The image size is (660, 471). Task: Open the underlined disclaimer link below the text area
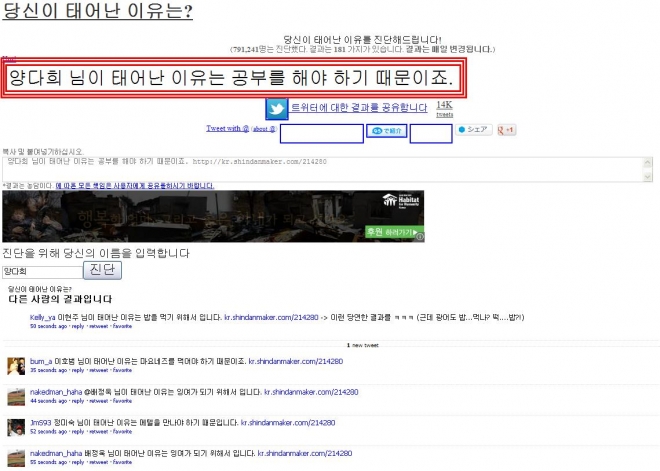pyautogui.click(x=135, y=186)
